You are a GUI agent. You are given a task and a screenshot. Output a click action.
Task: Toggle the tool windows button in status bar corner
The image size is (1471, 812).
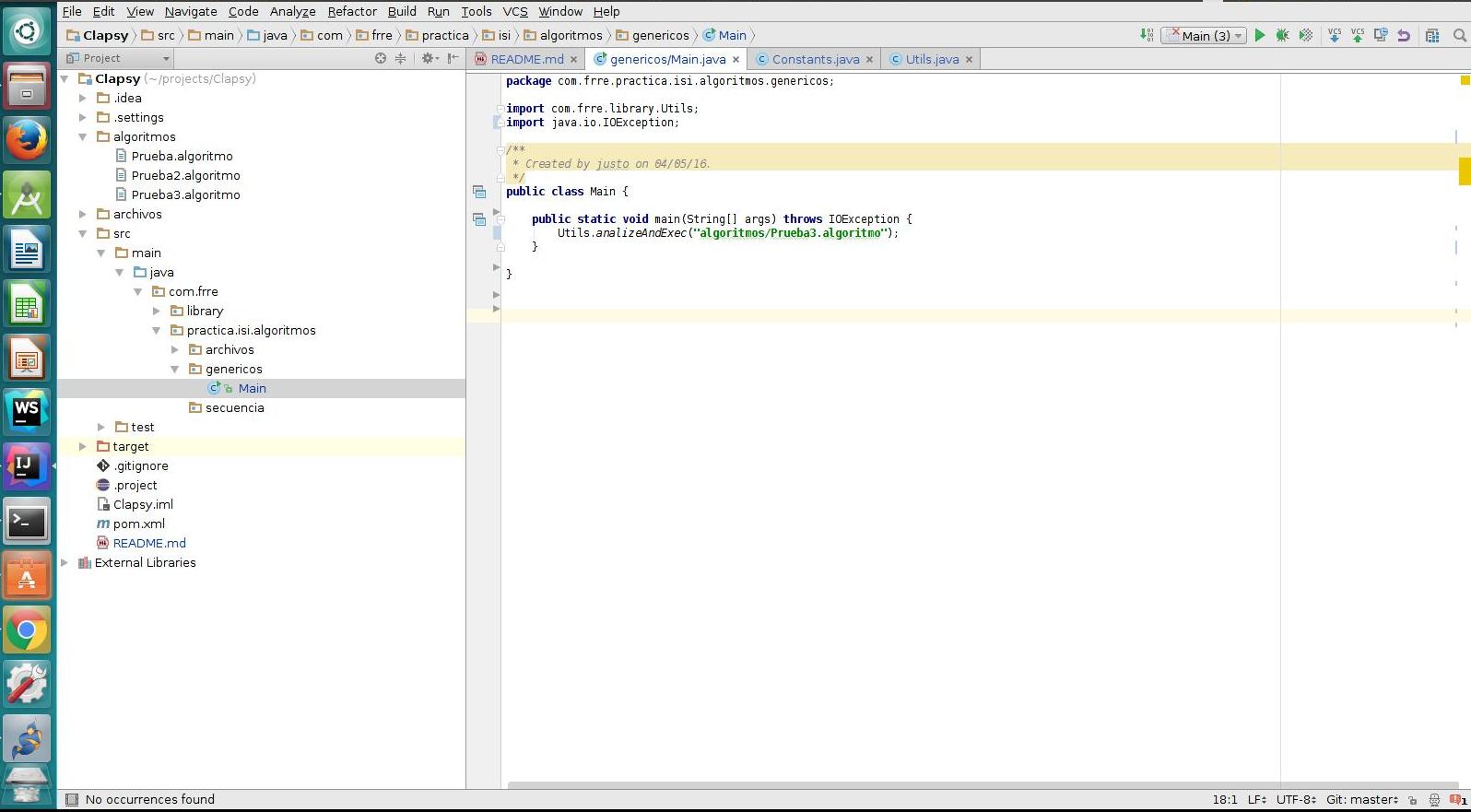pos(72,800)
